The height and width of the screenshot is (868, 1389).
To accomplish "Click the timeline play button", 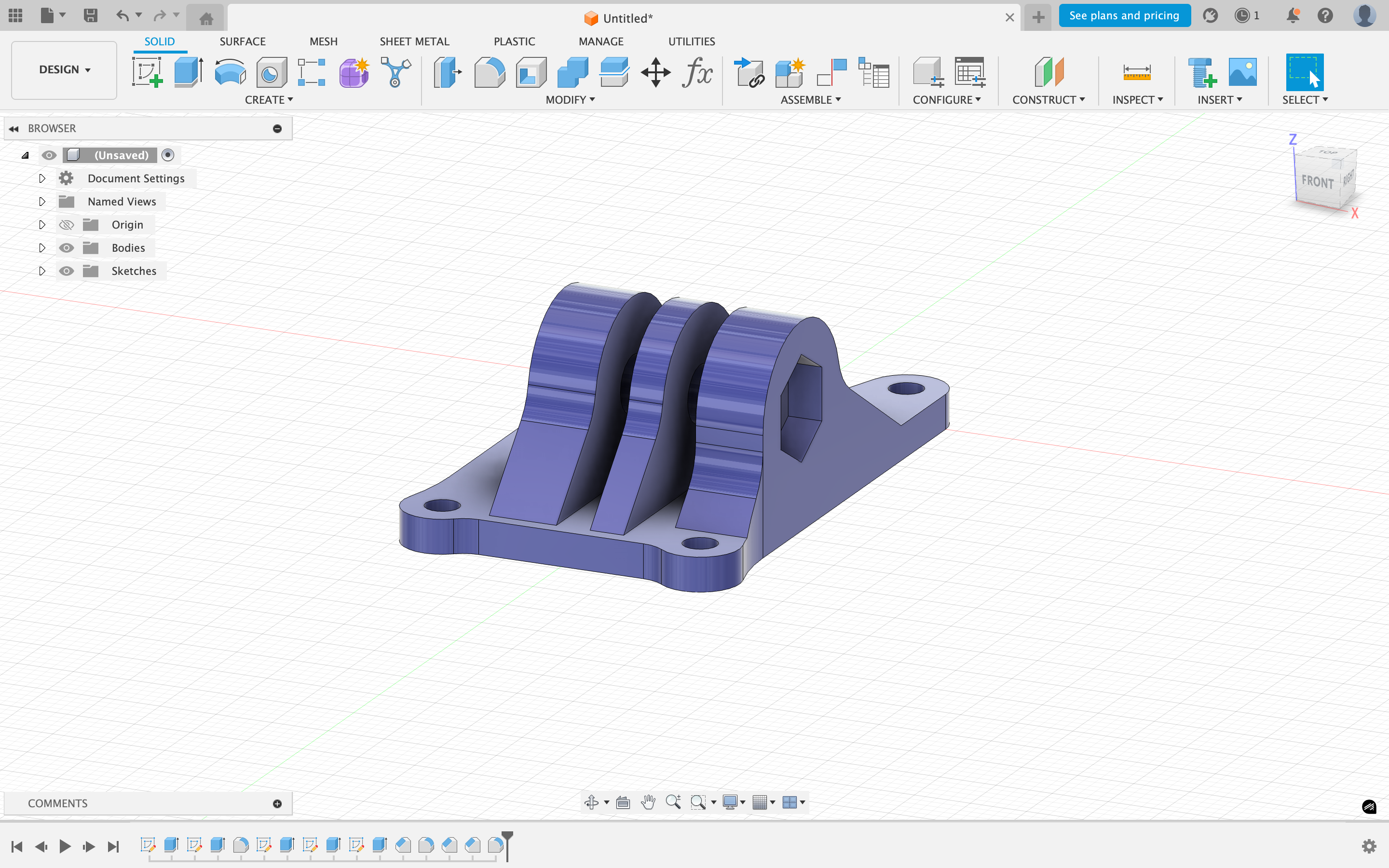I will (65, 846).
